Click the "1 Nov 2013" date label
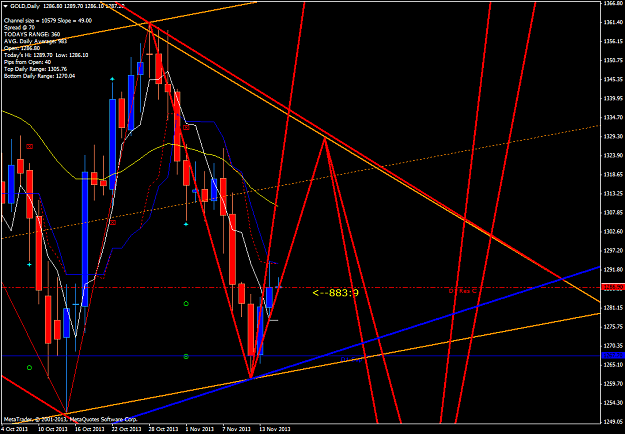Viewport: 625px width, 434px height. (x=202, y=430)
